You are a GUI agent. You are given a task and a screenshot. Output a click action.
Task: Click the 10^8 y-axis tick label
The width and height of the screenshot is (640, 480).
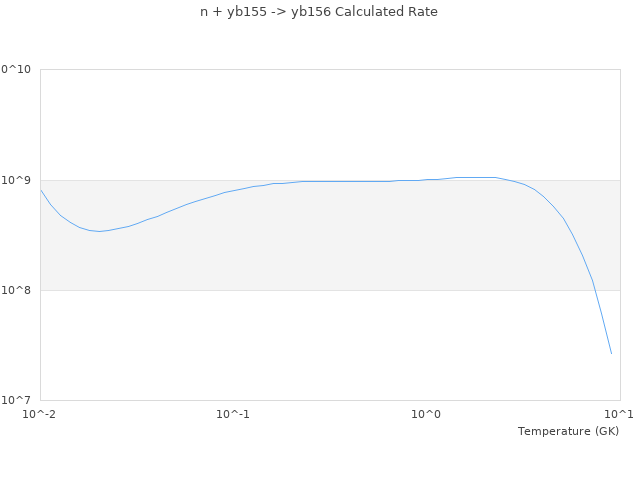coord(19,290)
